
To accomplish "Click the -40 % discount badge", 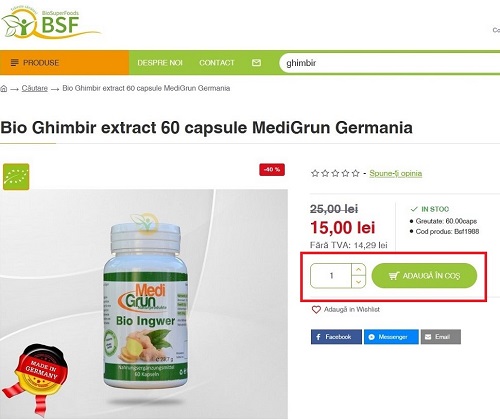I will tap(272, 170).
